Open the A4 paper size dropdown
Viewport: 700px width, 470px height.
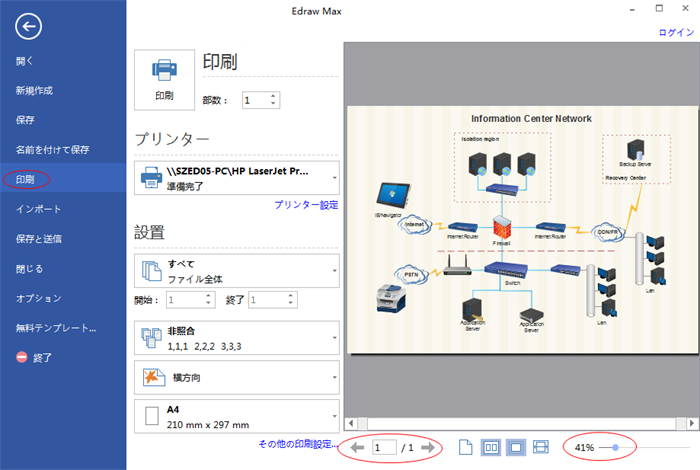[236, 416]
